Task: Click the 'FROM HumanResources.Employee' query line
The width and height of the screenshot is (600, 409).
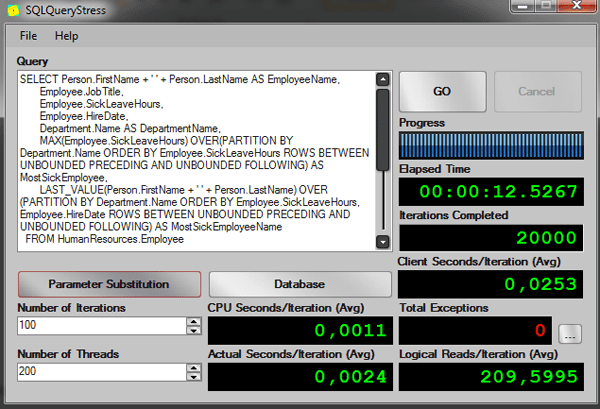Action: (x=104, y=239)
